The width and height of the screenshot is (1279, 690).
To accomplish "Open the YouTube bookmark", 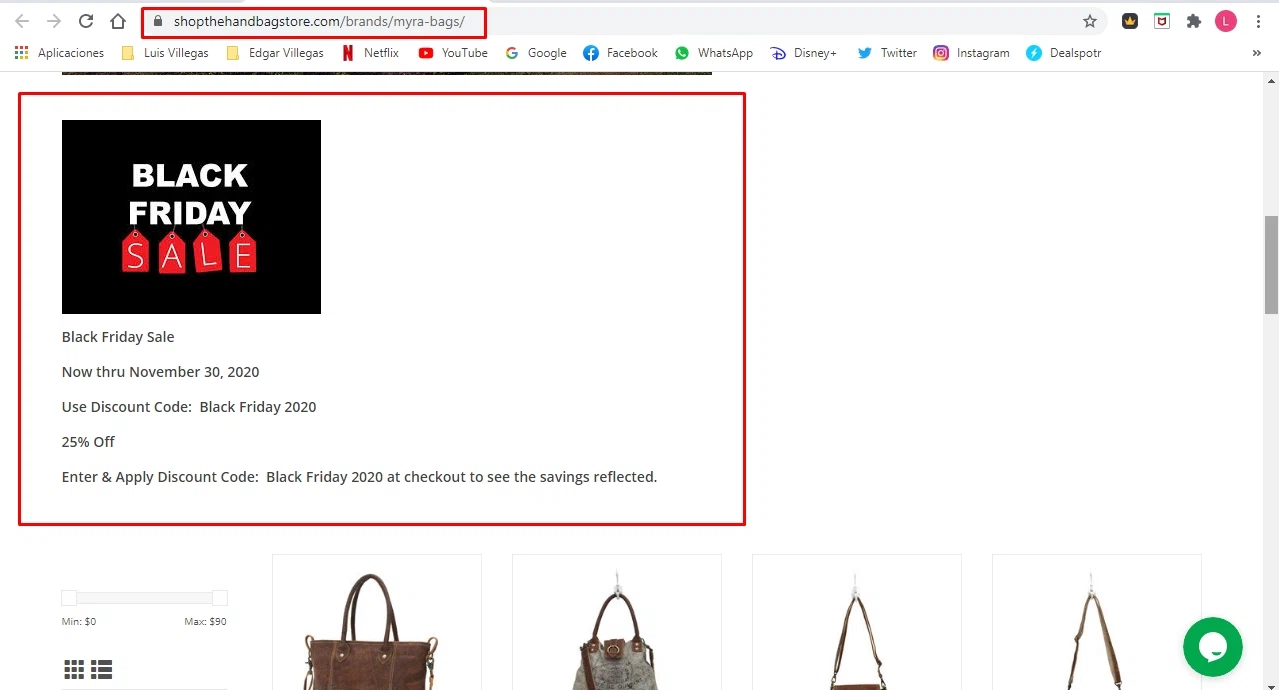I will [453, 53].
